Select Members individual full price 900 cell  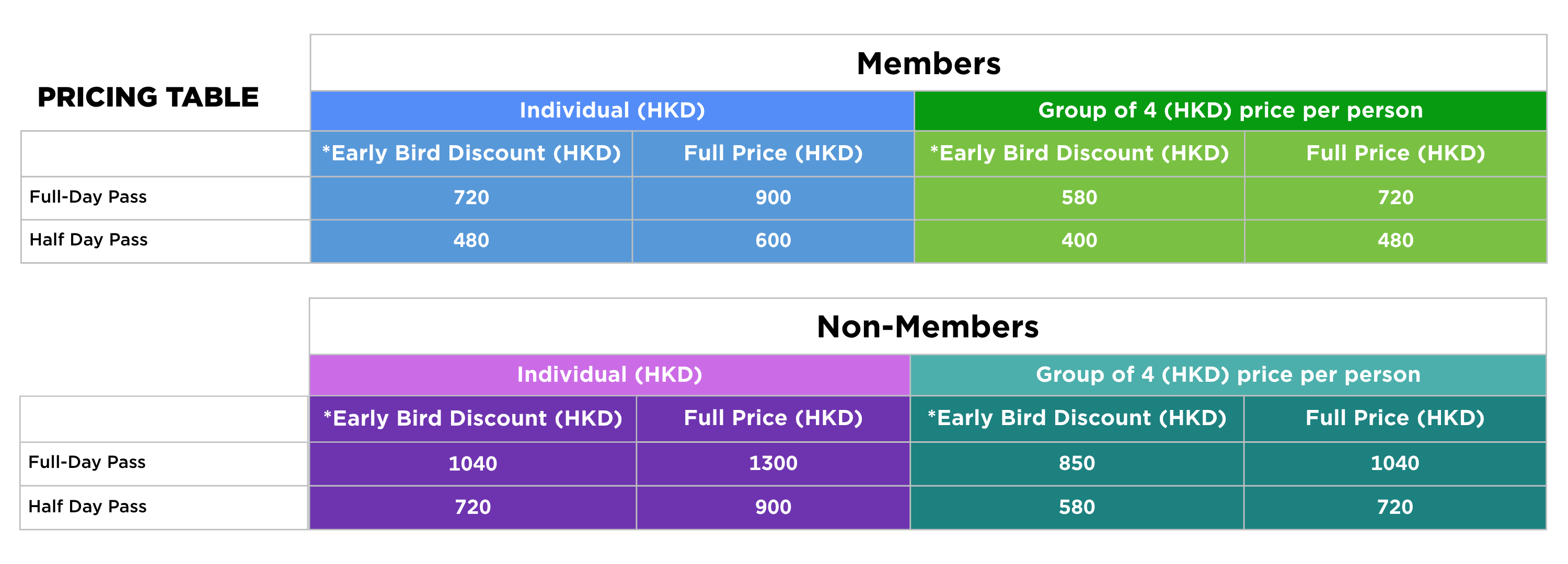point(773,198)
